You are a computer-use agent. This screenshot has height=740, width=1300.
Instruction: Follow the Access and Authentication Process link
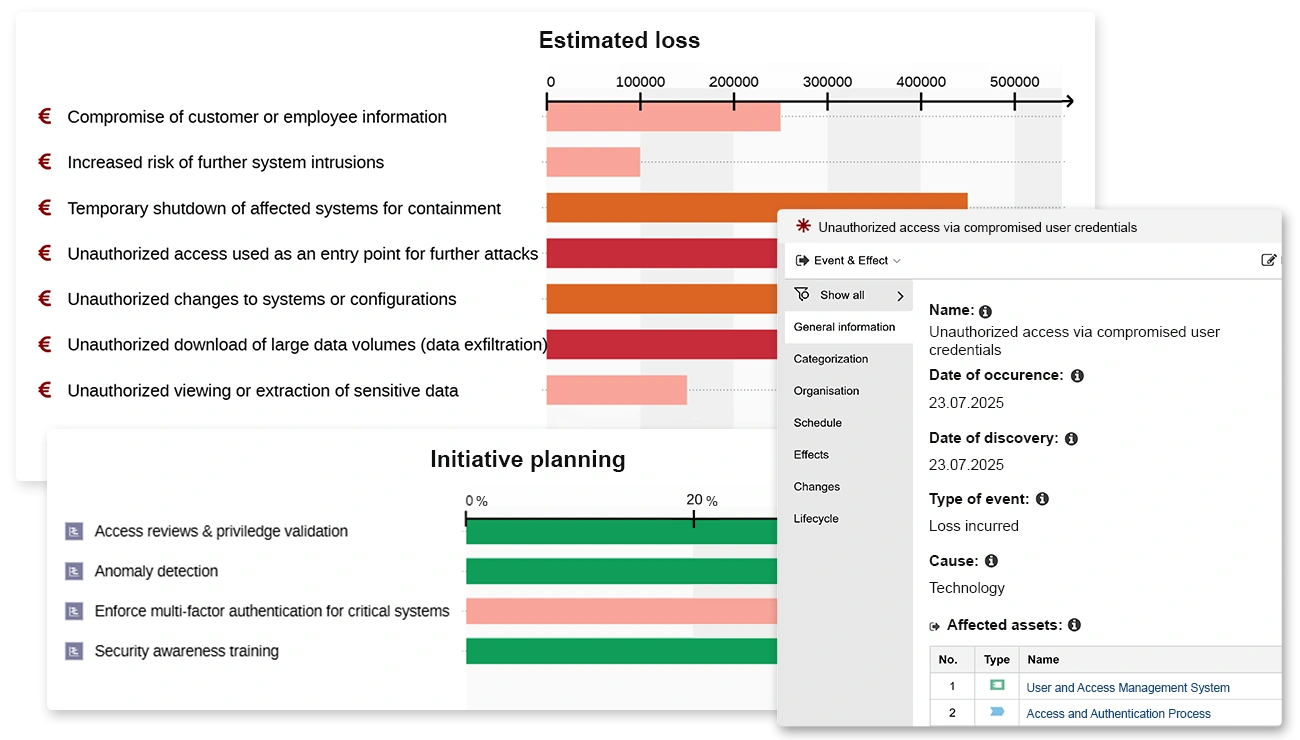pyautogui.click(x=1118, y=713)
